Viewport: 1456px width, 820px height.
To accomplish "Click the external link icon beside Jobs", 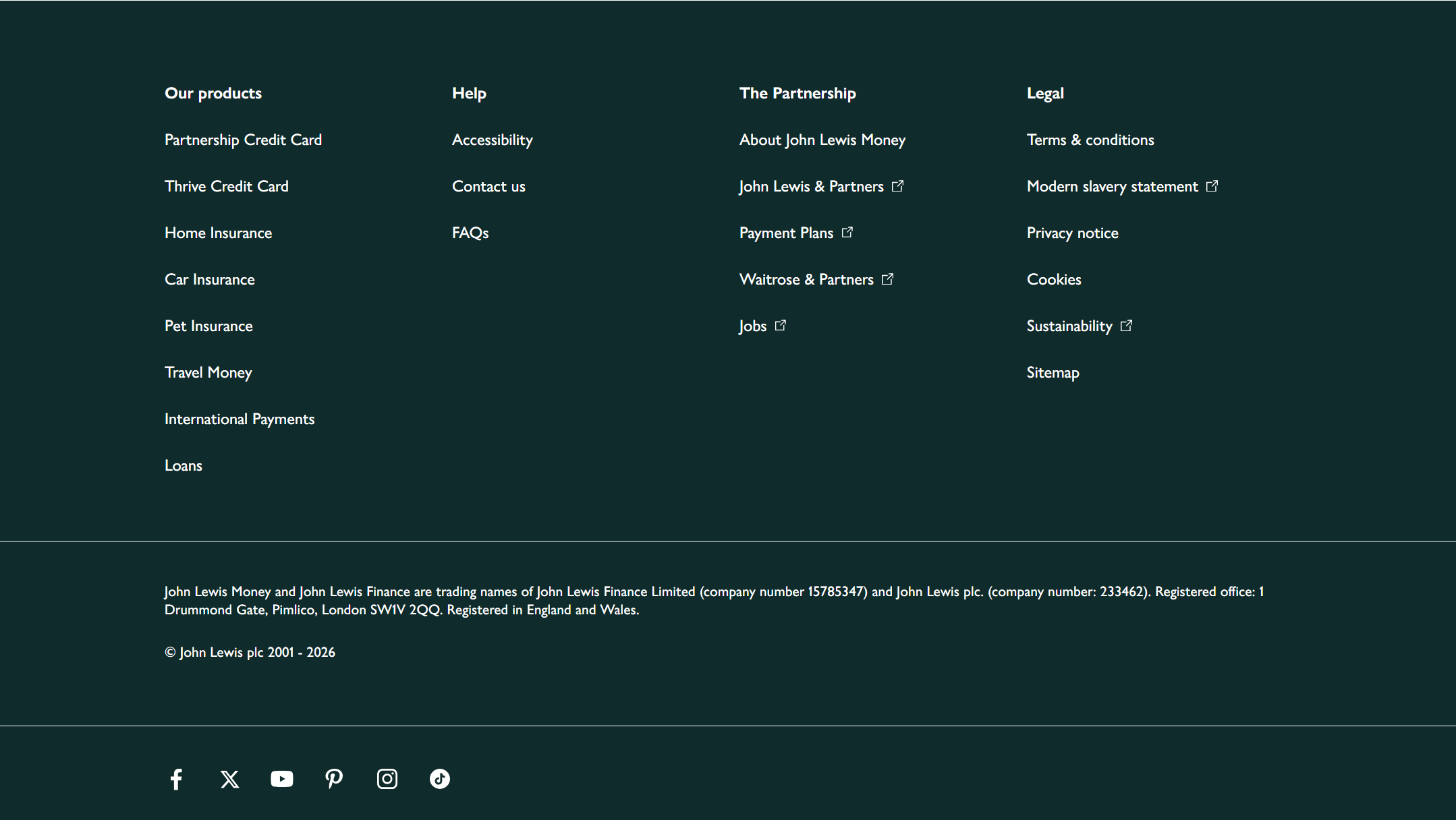I will (781, 325).
